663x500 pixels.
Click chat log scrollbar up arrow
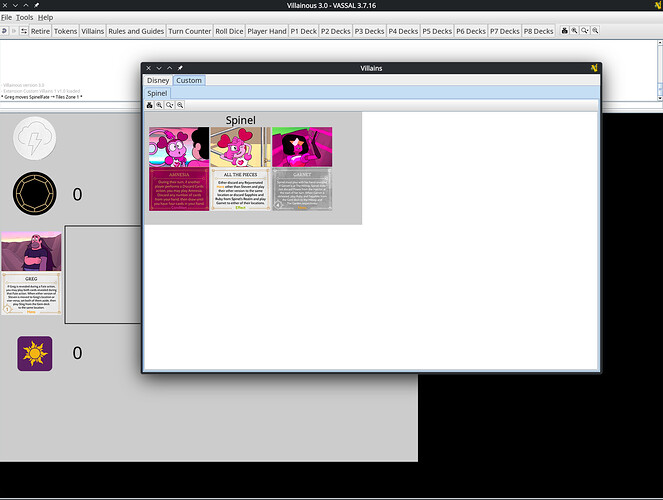pos(660,43)
